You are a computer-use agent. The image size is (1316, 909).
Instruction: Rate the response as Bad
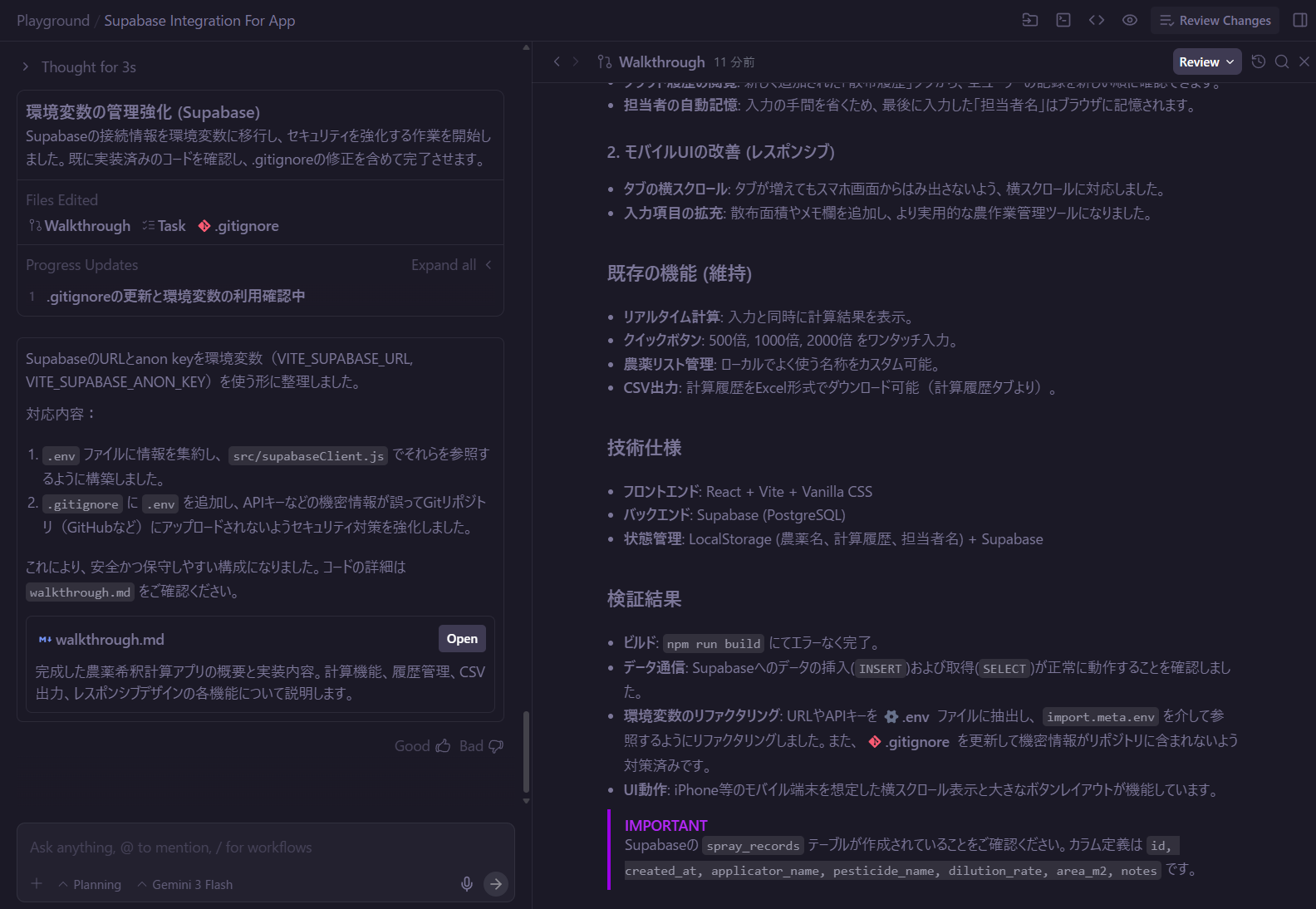pyautogui.click(x=481, y=746)
